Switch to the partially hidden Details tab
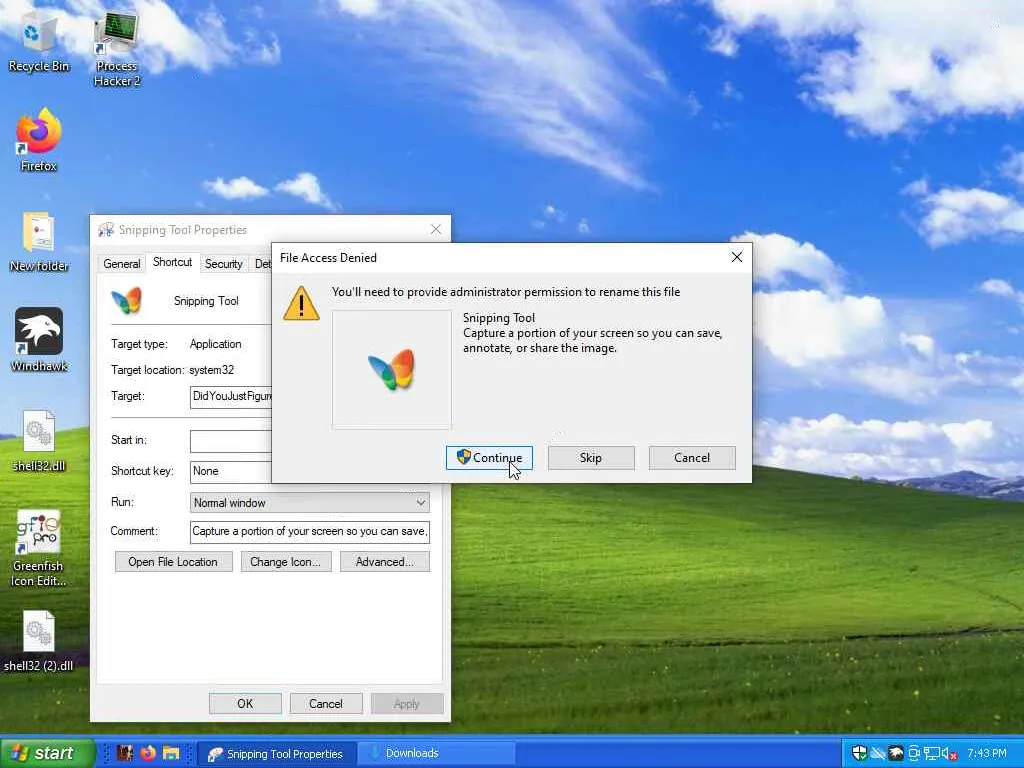Screen dimensions: 1024x768 point(262,264)
